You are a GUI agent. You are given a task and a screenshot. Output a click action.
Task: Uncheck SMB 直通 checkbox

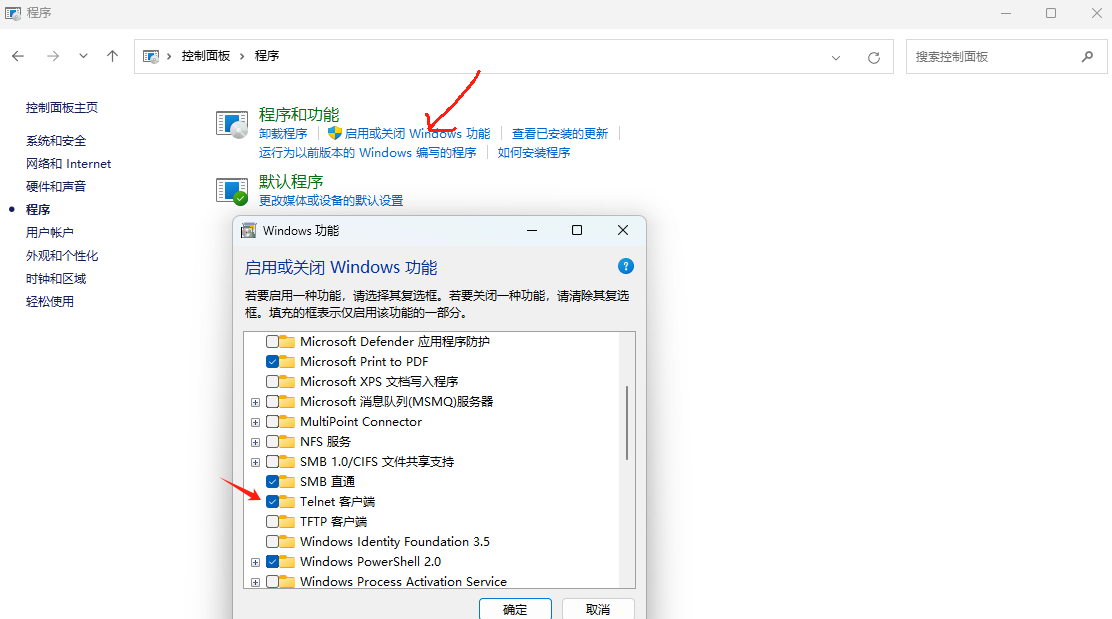pos(272,481)
